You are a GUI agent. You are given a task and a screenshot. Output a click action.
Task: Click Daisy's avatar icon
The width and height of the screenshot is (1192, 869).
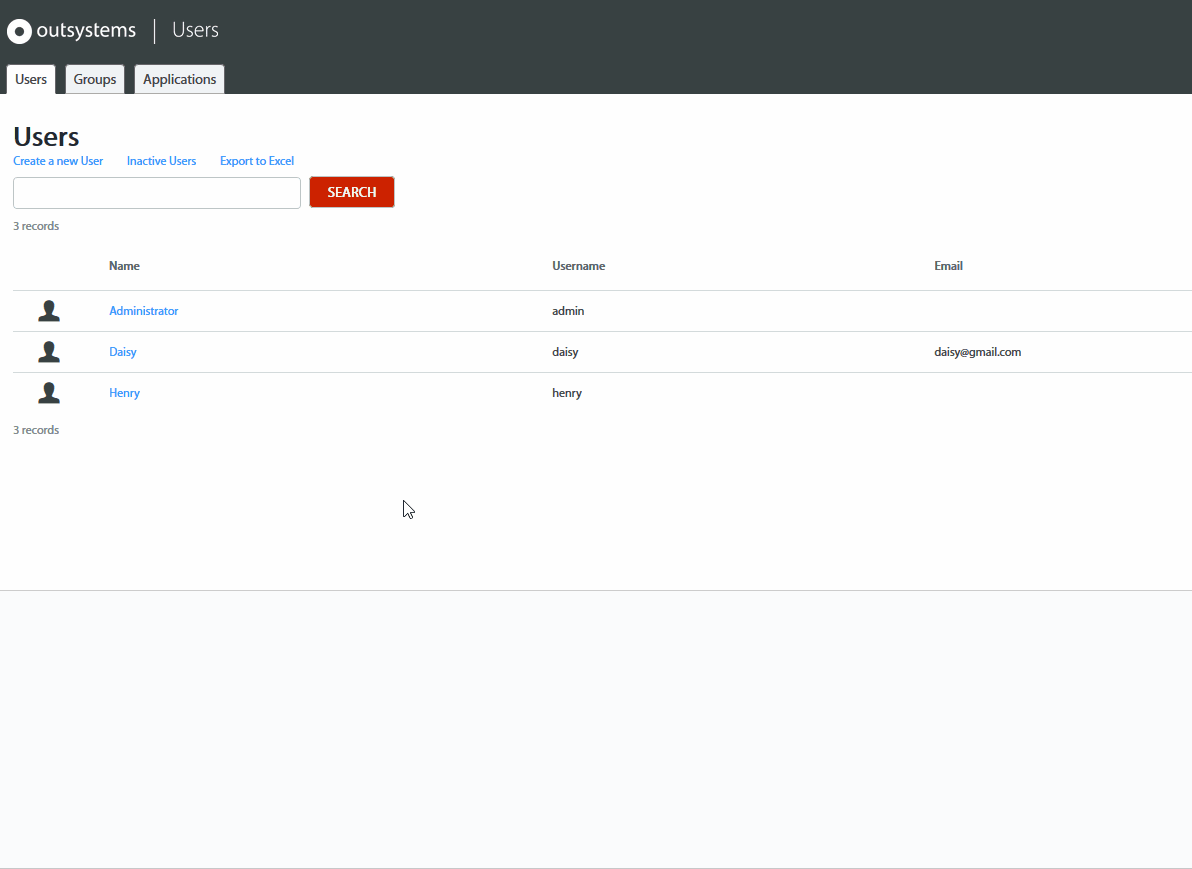coord(48,351)
